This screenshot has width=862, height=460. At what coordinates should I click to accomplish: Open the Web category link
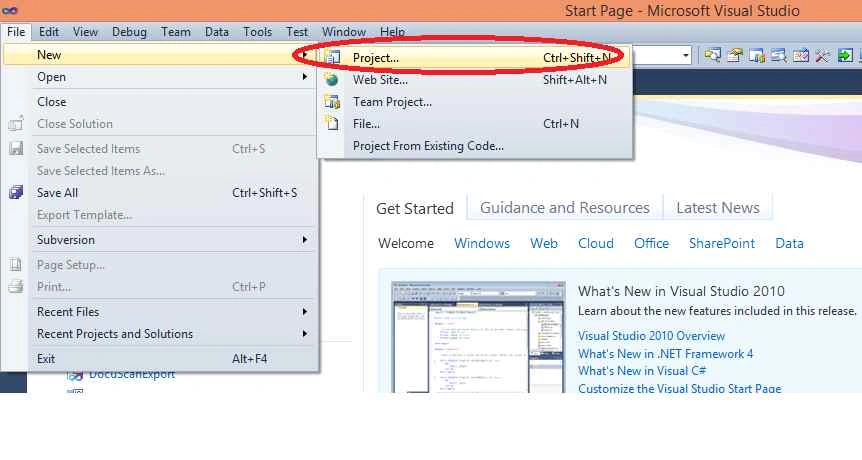[544, 243]
